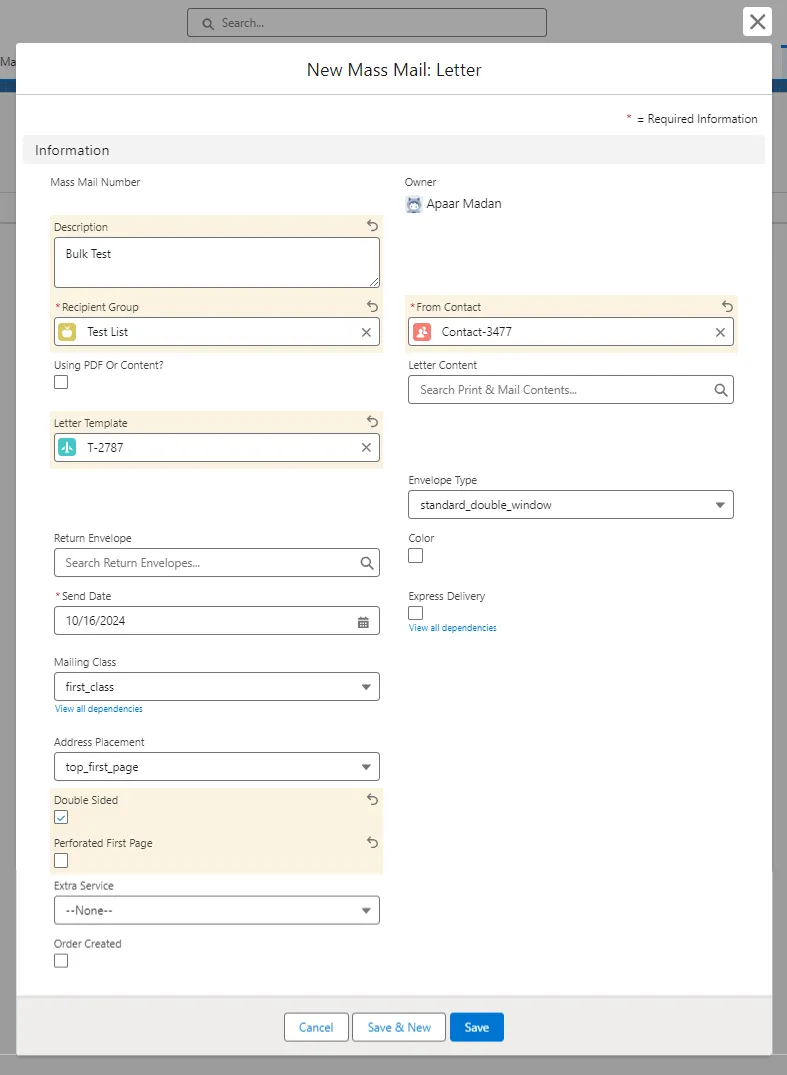Image resolution: width=787 pixels, height=1075 pixels.
Task: Tick the Using PDF Or Content checkbox
Action: 61,382
